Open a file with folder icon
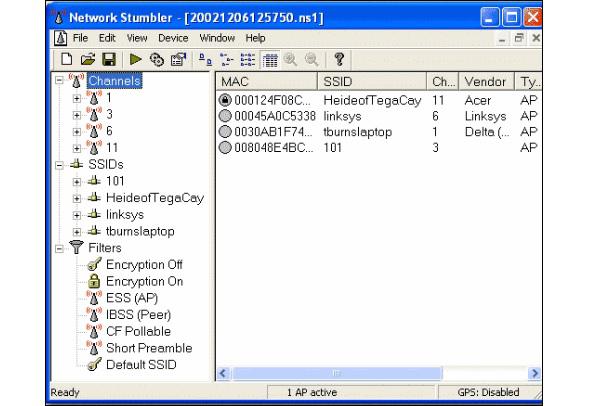600x406 pixels. pyautogui.click(x=88, y=59)
